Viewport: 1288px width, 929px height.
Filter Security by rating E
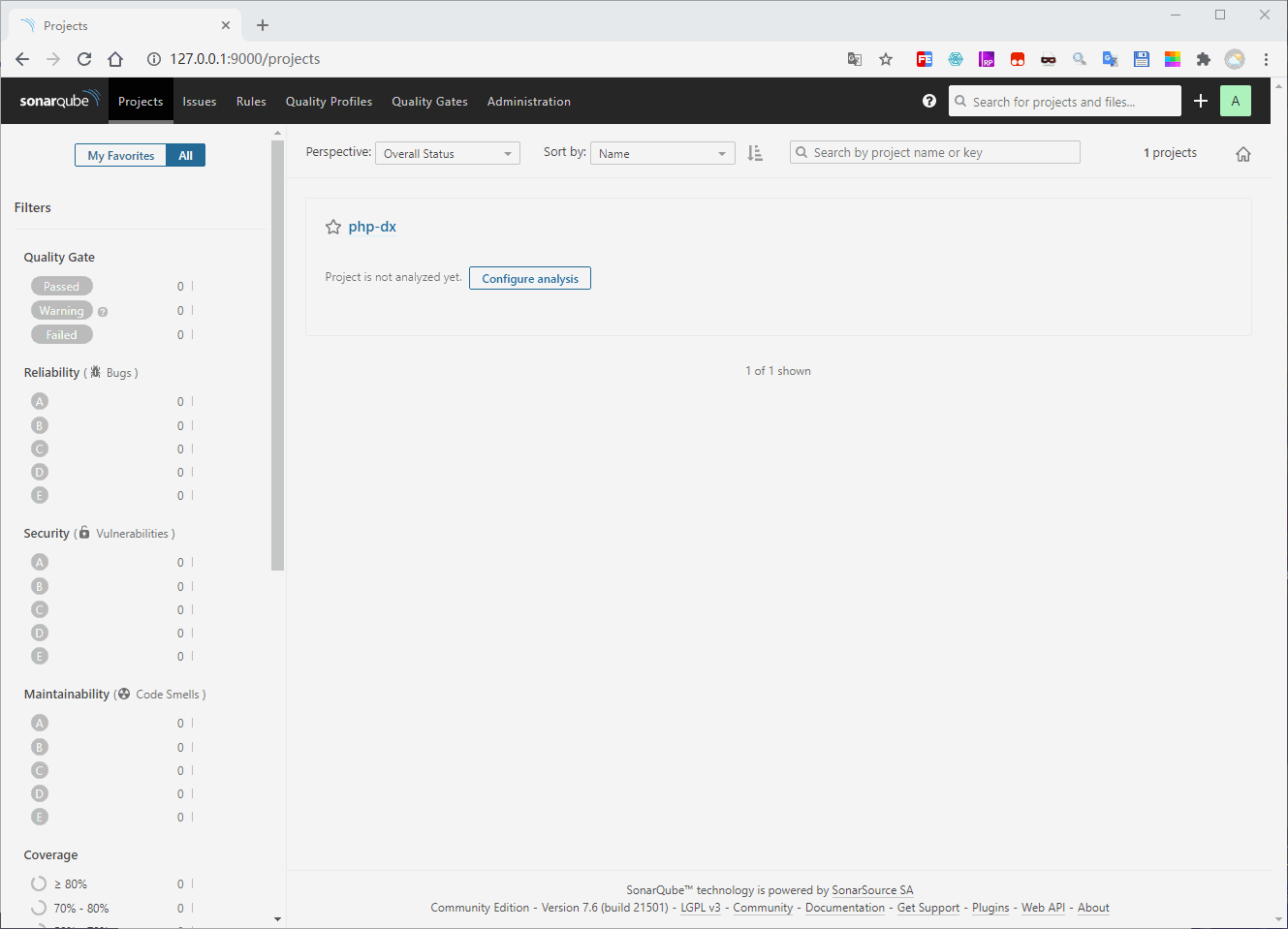tap(40, 656)
